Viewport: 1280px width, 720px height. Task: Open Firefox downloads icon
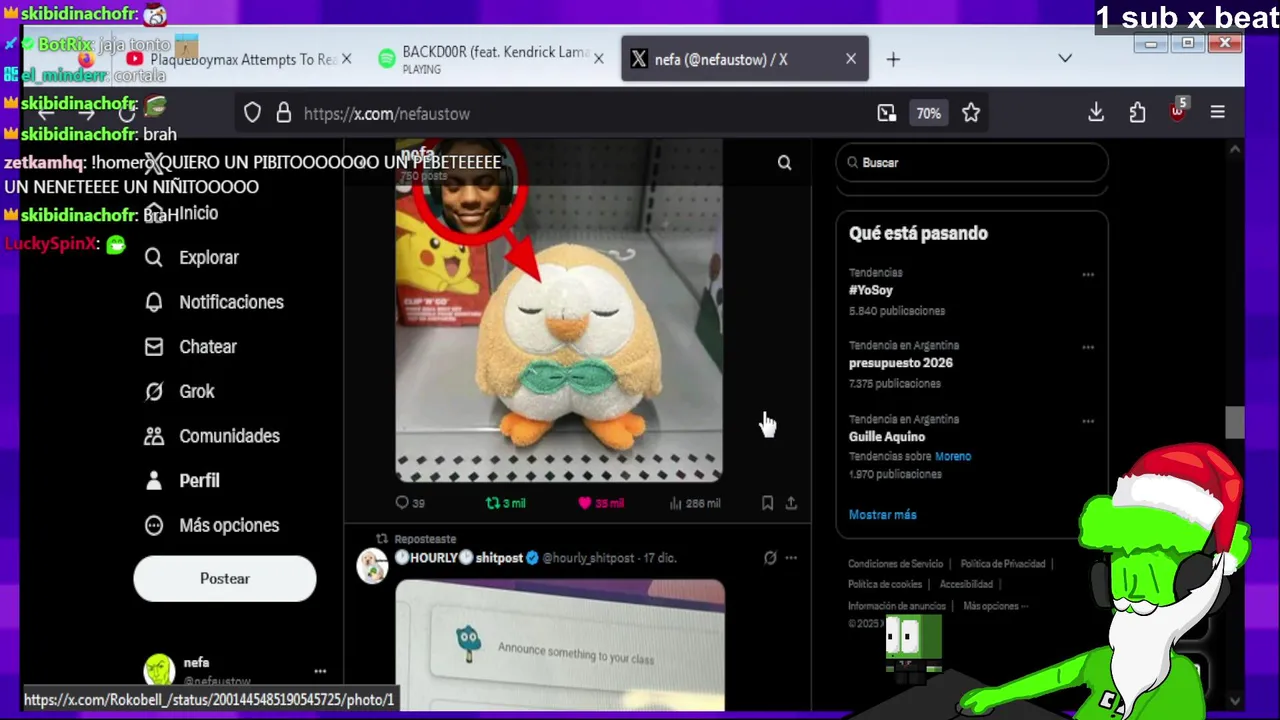pyautogui.click(x=1096, y=113)
